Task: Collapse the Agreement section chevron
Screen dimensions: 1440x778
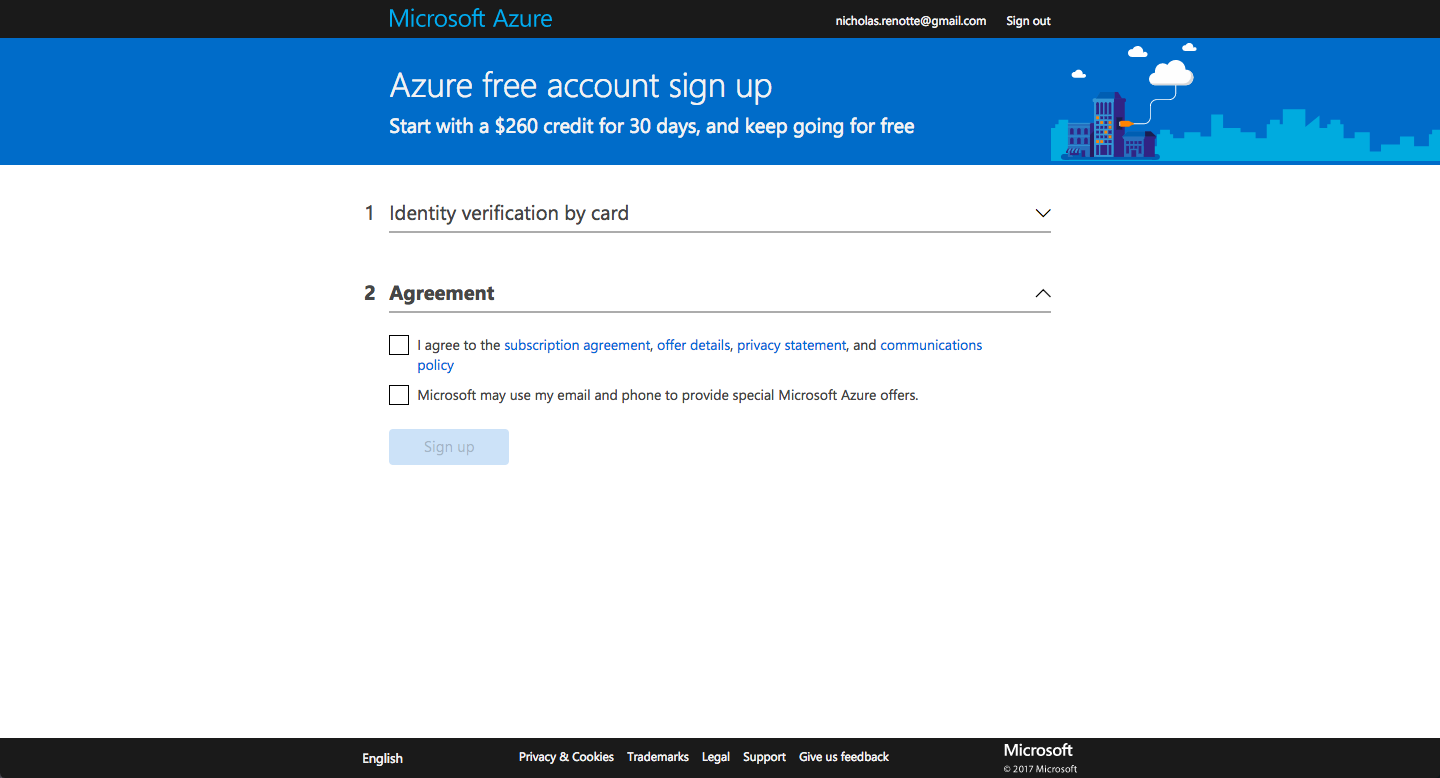Action: (1043, 293)
